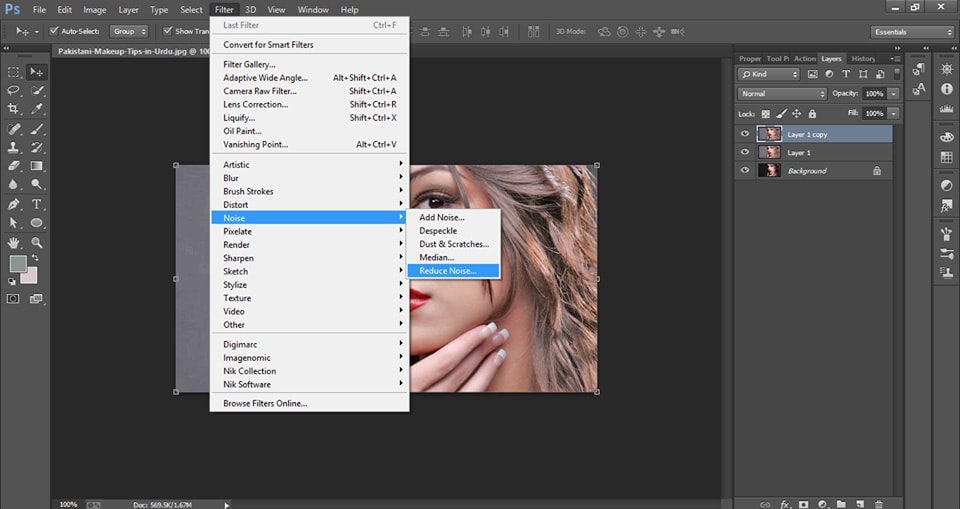Choose Reduce Noise from the Noise submenu
Screen dimensions: 960x509
448,271
